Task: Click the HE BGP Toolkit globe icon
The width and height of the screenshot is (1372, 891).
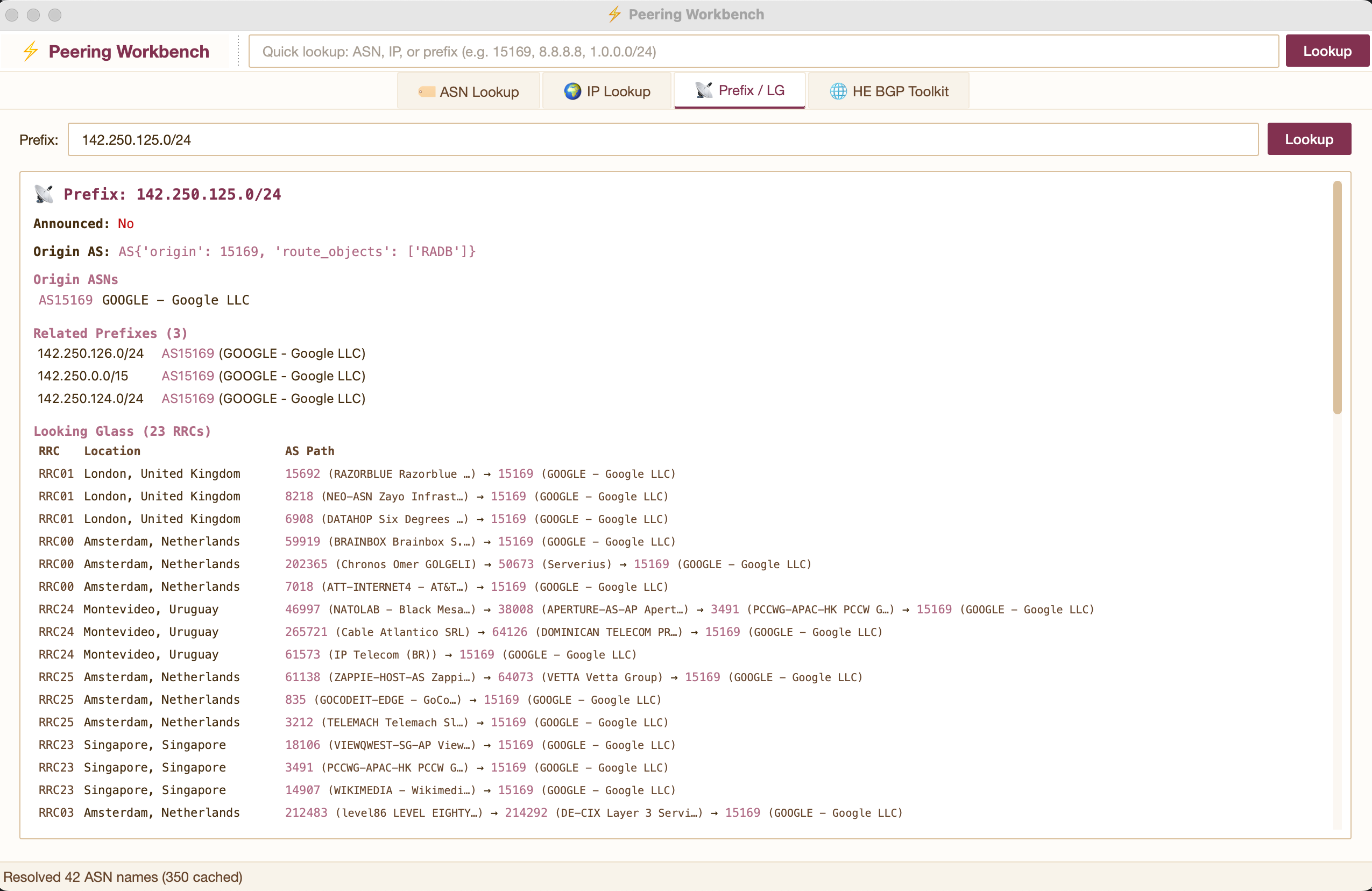Action: click(x=838, y=91)
